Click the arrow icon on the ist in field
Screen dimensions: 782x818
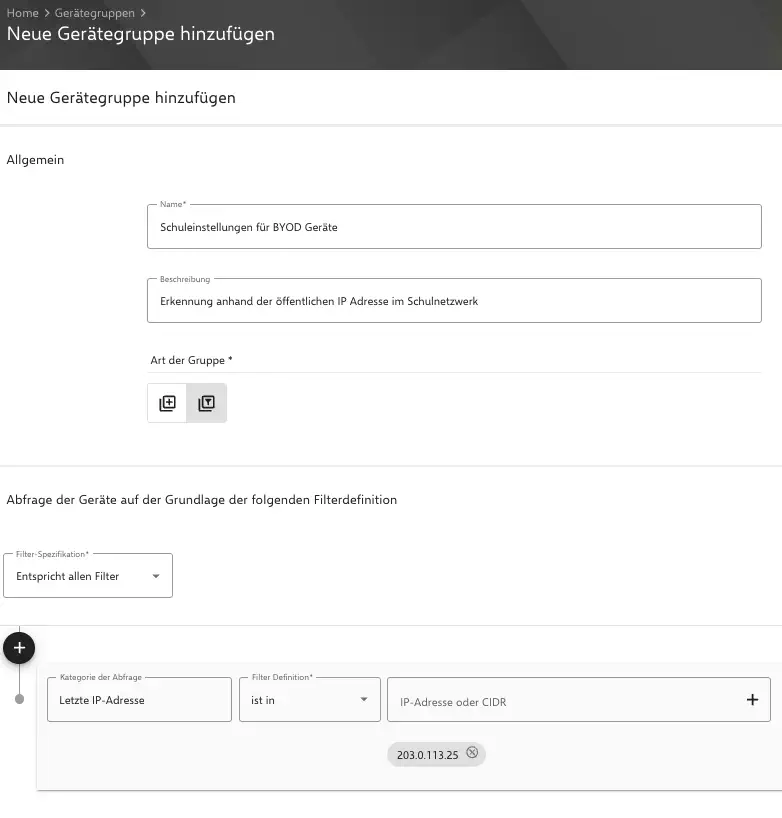coord(366,699)
